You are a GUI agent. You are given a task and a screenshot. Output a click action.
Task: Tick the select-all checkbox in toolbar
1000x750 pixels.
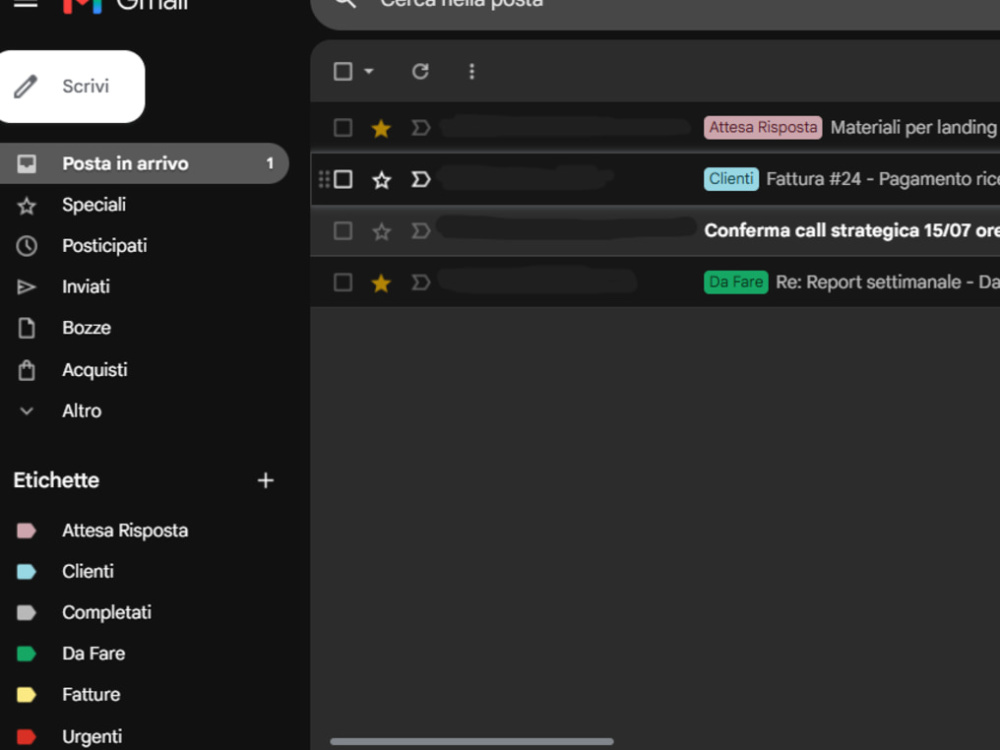[x=343, y=71]
